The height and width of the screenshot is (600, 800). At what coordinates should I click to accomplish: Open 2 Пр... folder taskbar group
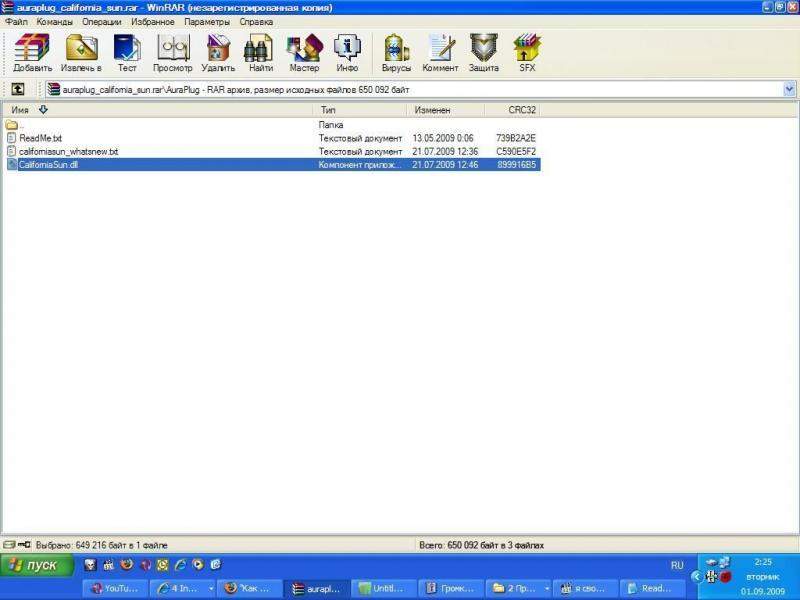point(518,589)
